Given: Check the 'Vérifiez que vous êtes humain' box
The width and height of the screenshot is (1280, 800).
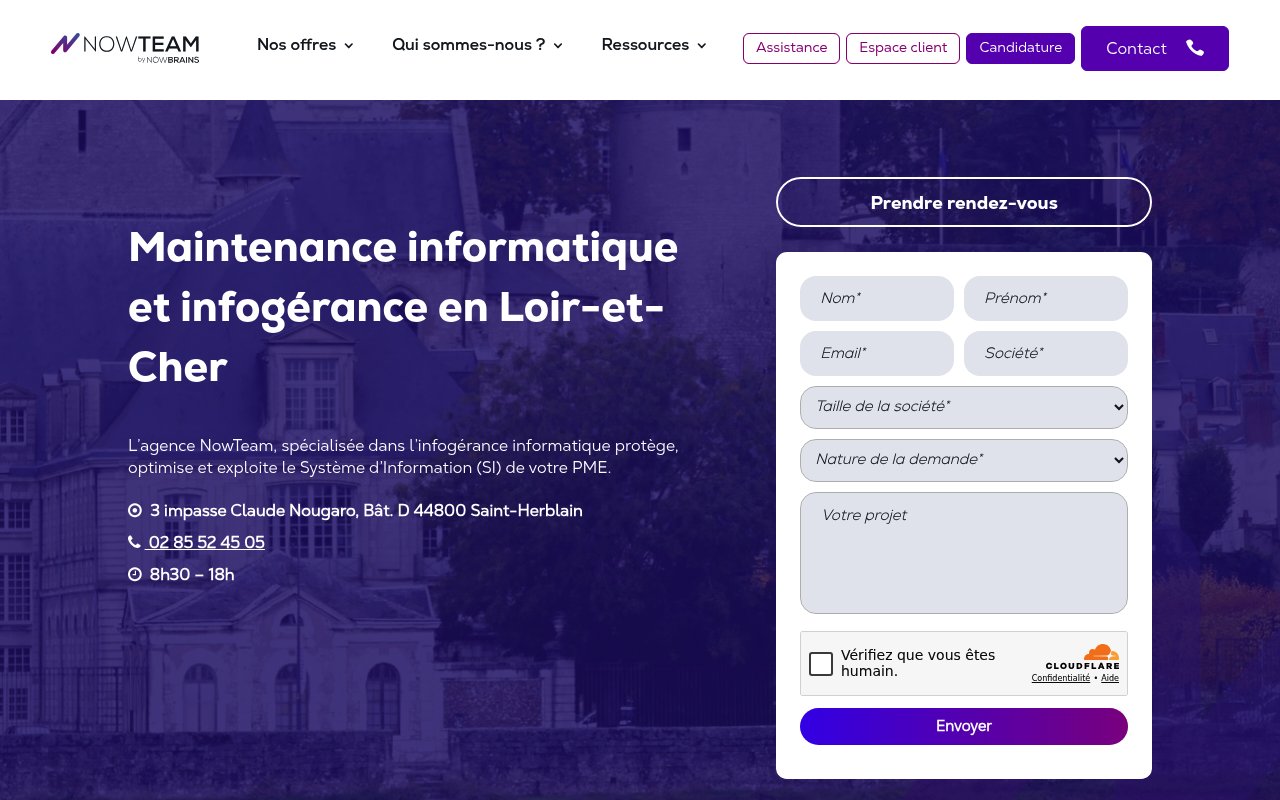Looking at the screenshot, I should pos(821,664).
